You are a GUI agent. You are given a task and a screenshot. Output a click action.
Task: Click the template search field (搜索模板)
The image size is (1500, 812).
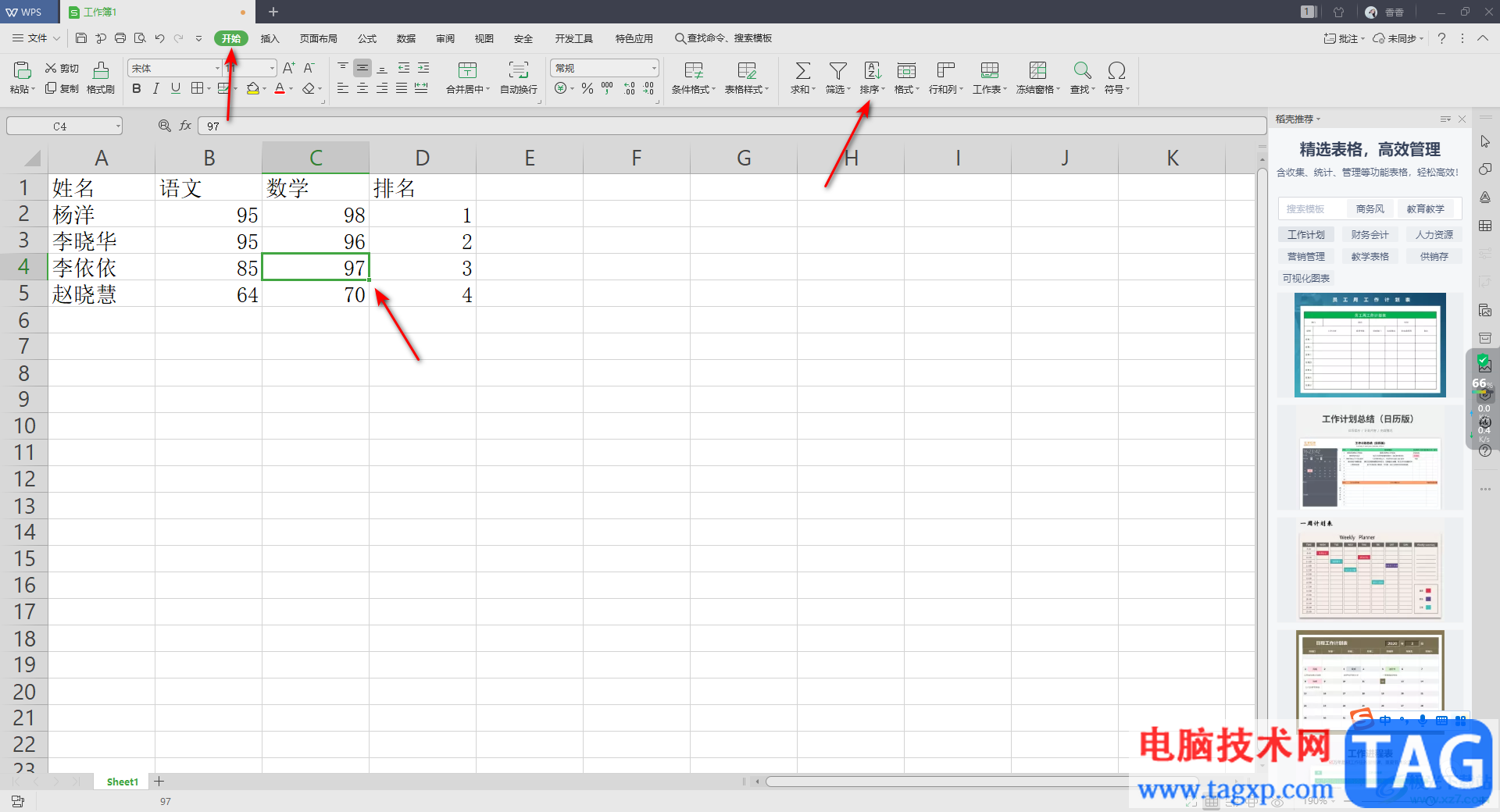point(1312,208)
